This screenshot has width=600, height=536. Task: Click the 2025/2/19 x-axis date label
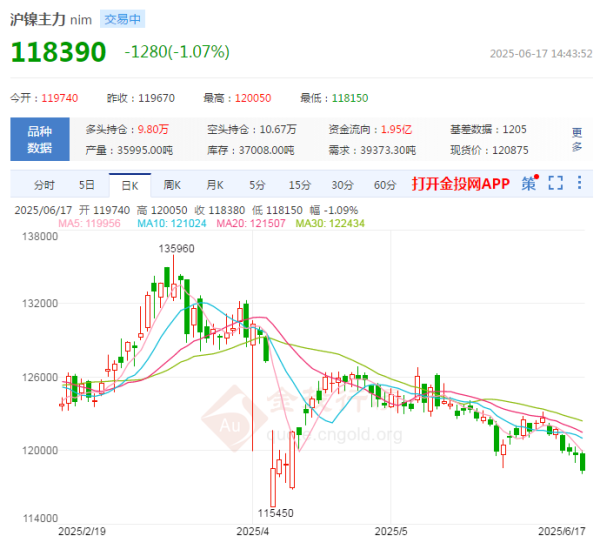82,531
